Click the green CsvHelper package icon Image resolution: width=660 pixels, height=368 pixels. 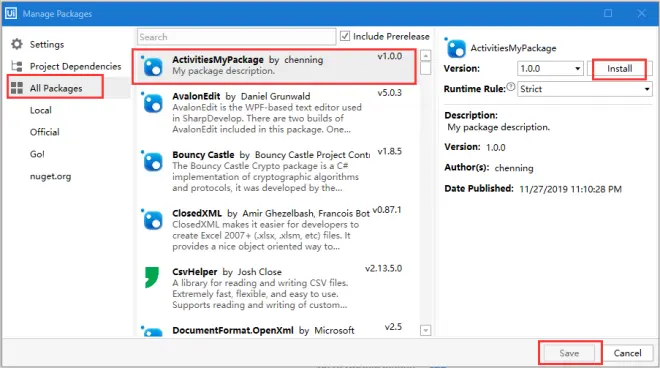coord(152,277)
